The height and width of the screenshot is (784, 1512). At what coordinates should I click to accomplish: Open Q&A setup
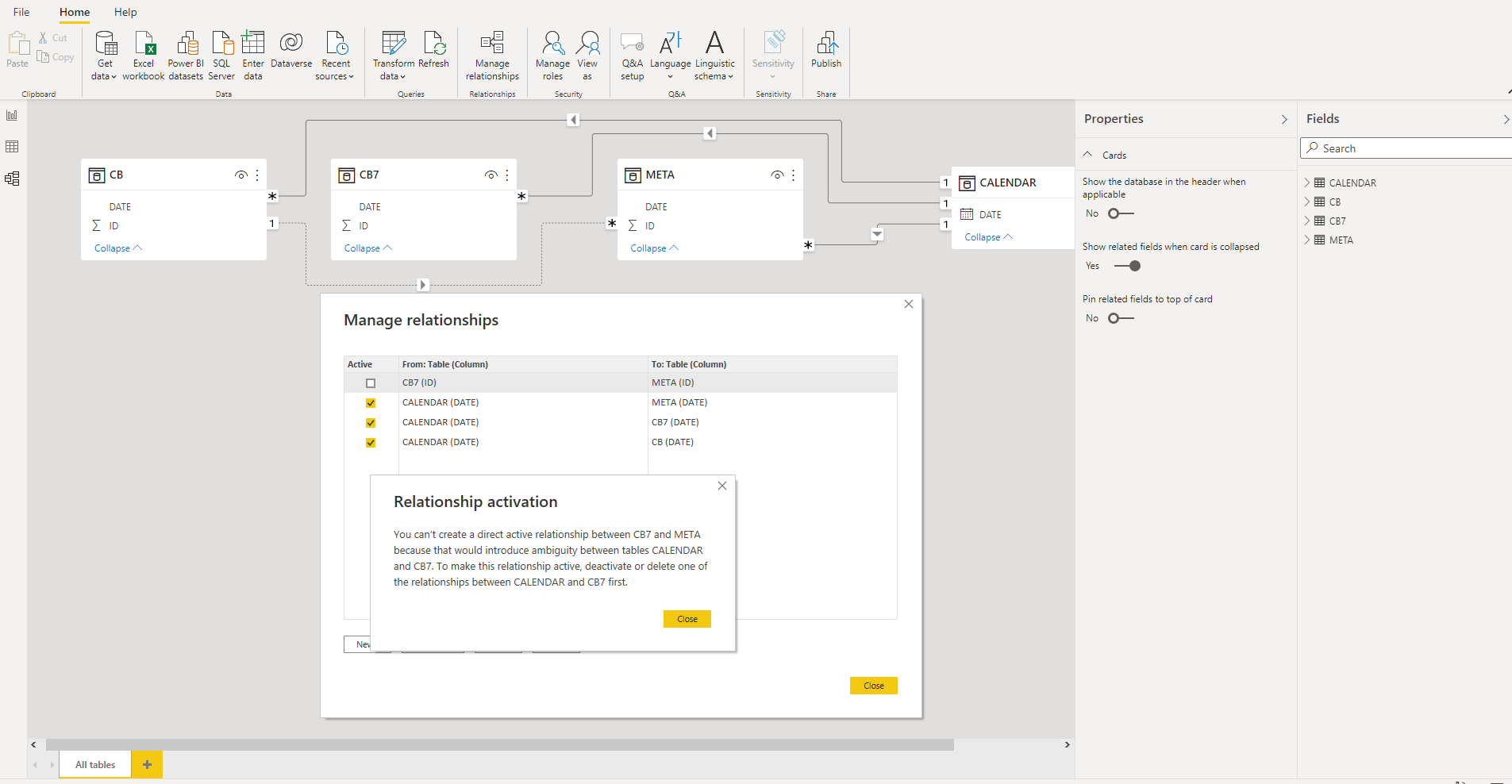click(633, 56)
